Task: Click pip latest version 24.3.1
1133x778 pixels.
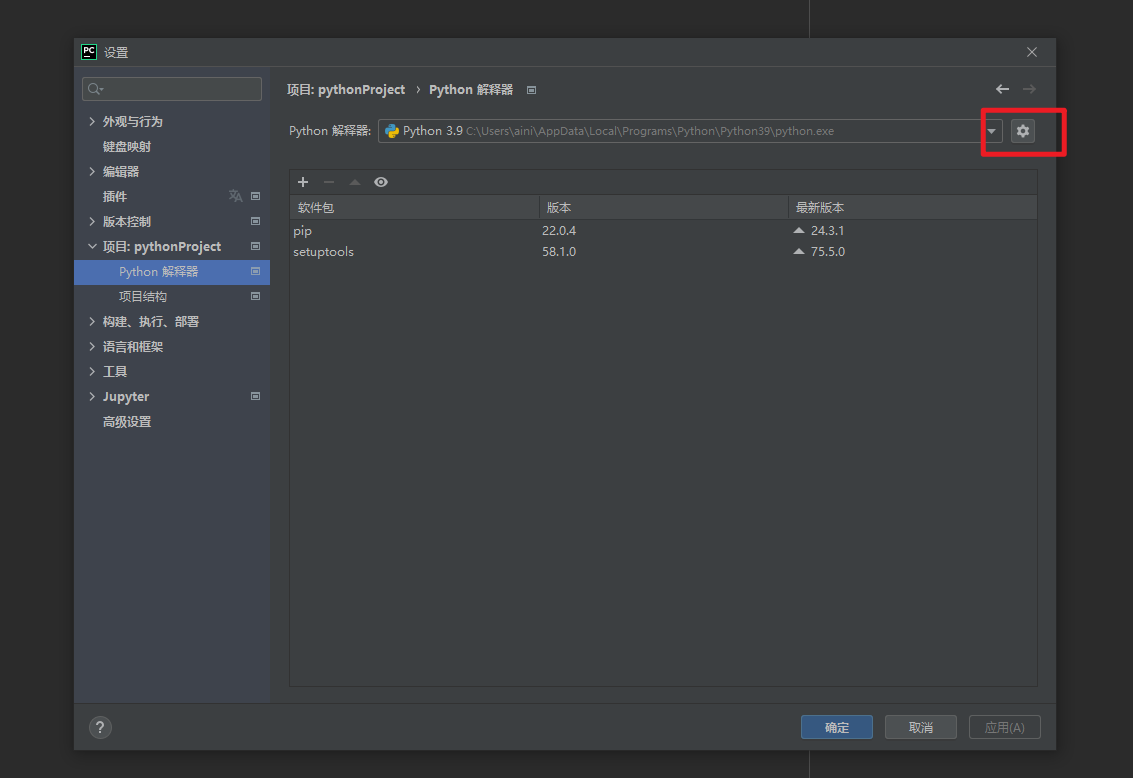Action: pyautogui.click(x=827, y=230)
